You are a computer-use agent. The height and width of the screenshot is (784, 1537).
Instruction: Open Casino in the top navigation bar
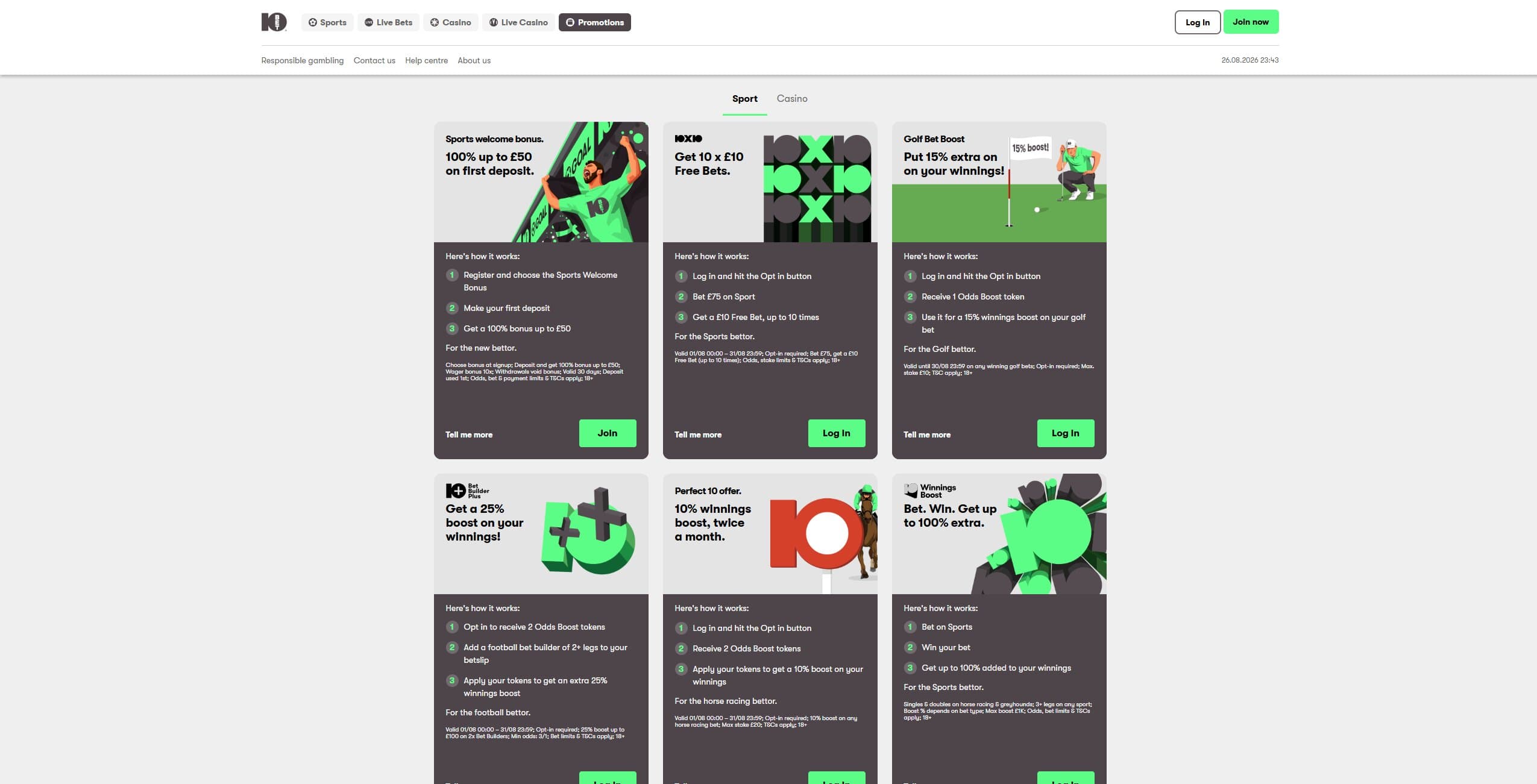coord(451,22)
